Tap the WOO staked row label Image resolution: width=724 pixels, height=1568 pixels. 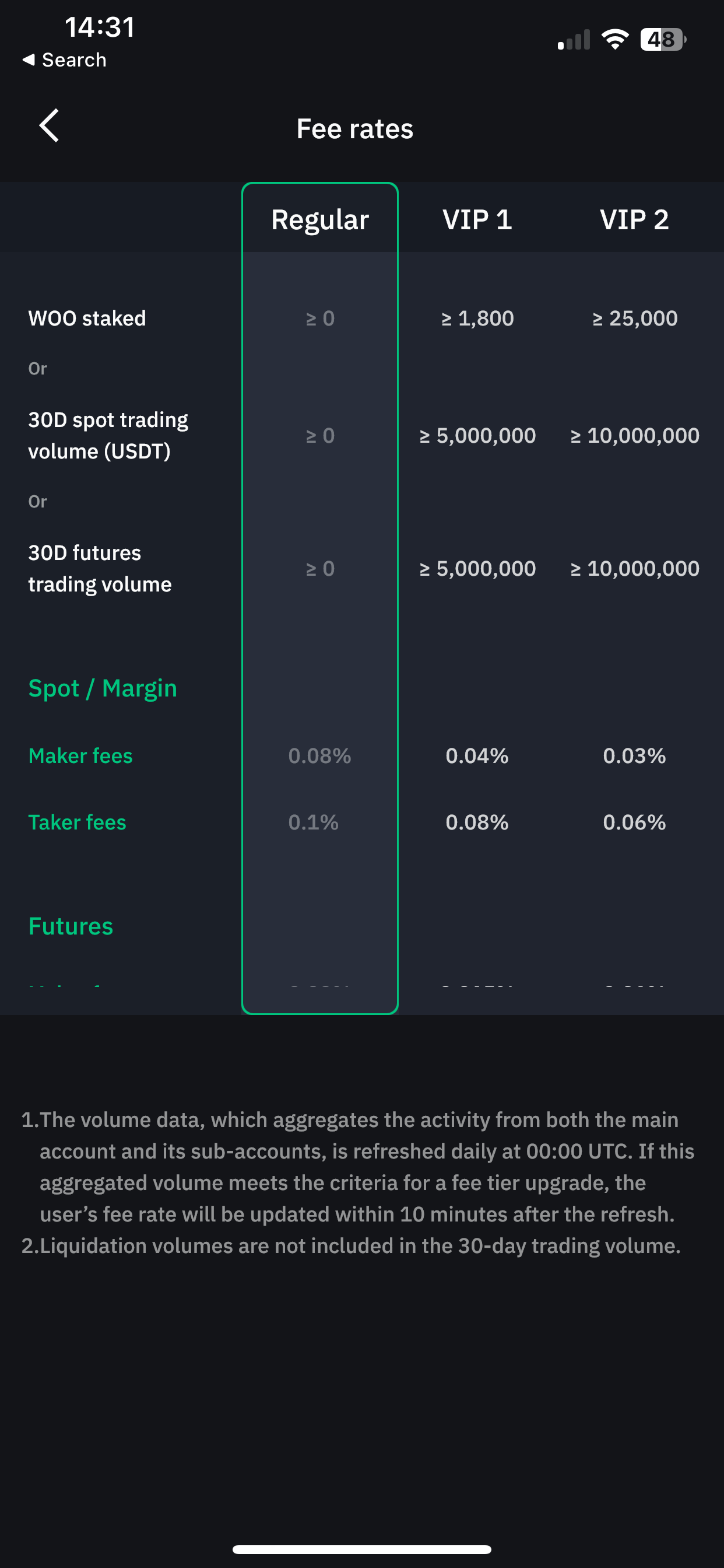(87, 318)
